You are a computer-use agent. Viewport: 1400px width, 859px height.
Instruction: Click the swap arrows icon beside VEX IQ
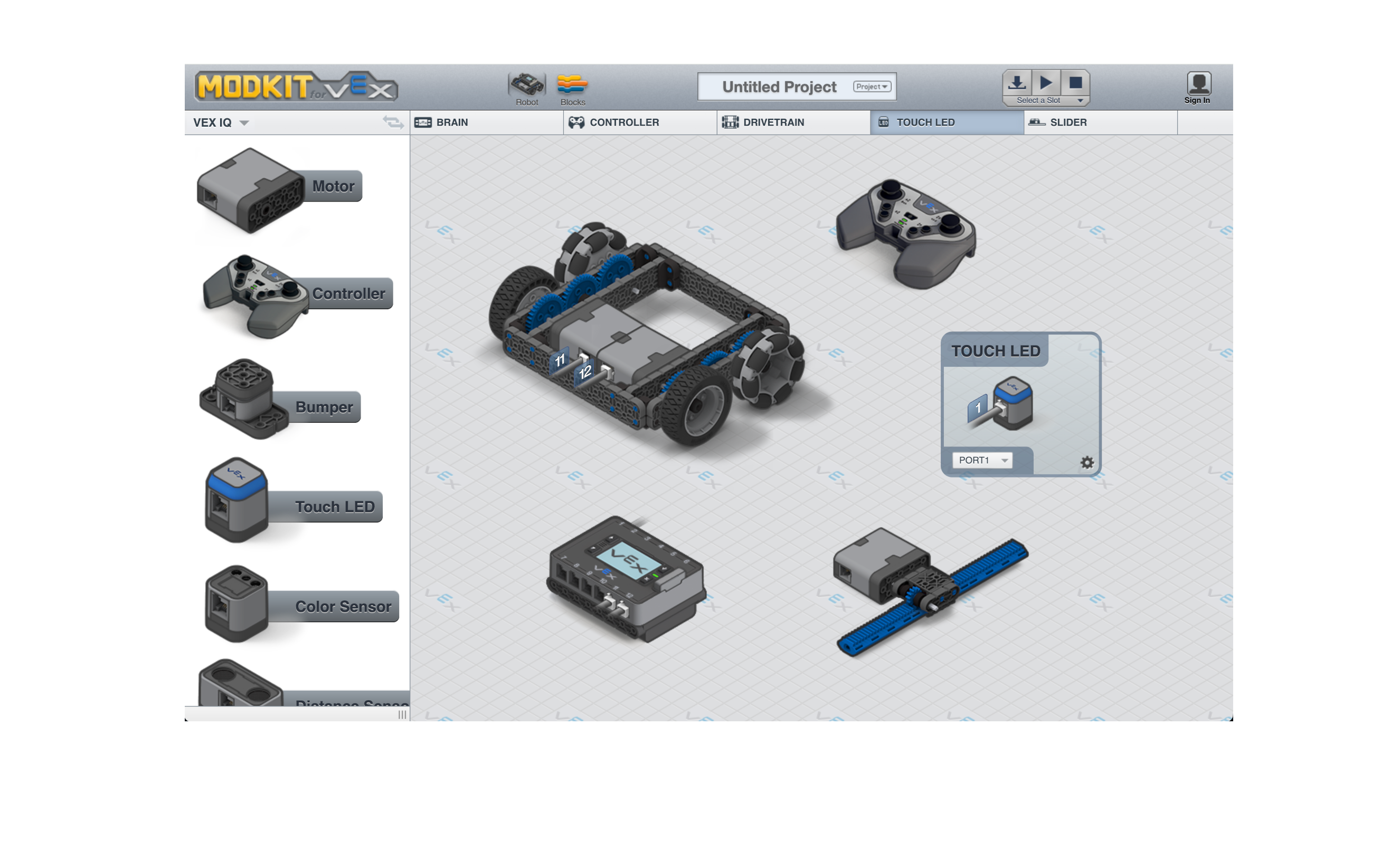[393, 122]
